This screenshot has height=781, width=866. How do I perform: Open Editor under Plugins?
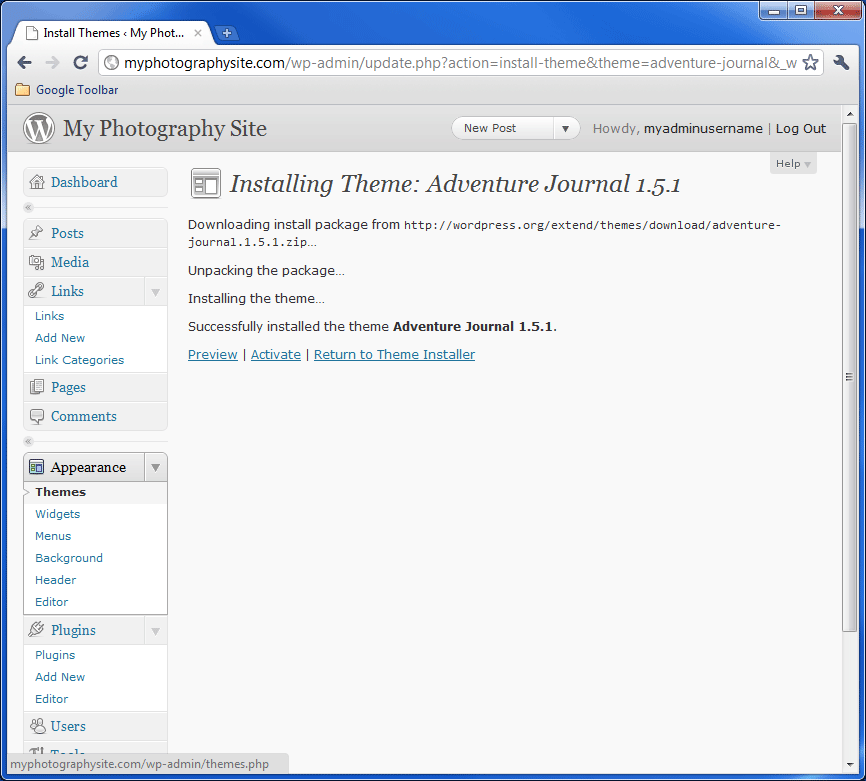(x=52, y=699)
